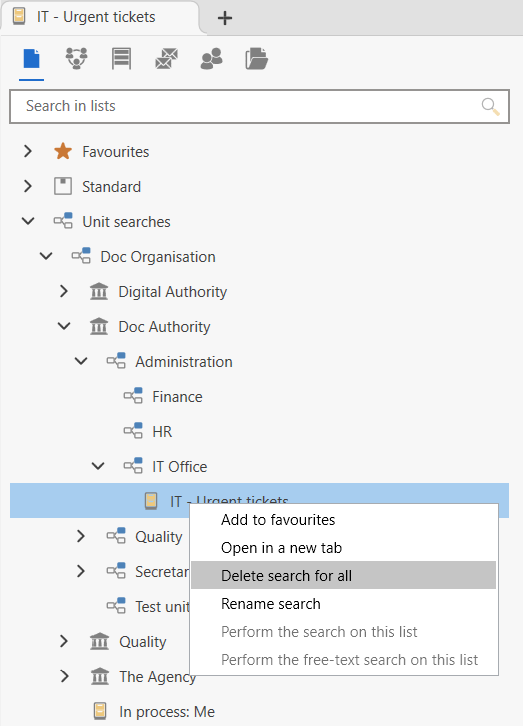Click the In process: Me search icon
Image resolution: width=523 pixels, height=726 pixels.
tap(100, 711)
